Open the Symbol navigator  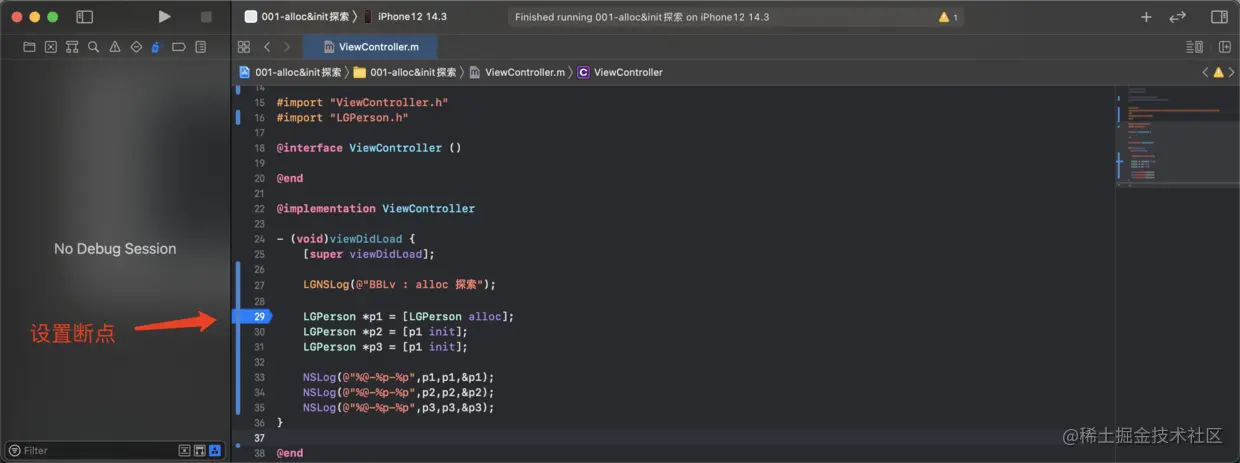tap(72, 47)
